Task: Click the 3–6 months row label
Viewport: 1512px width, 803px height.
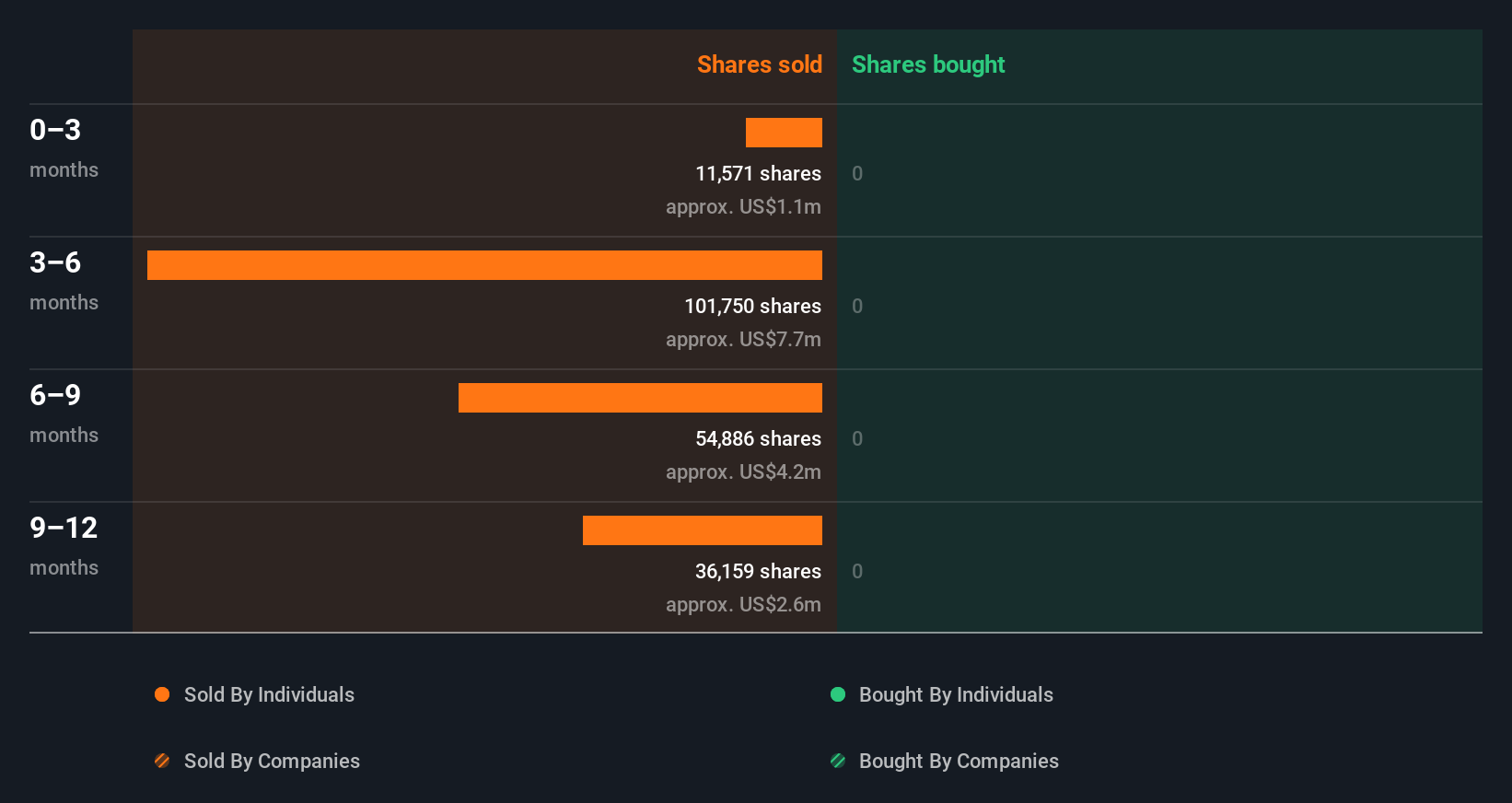Action: pos(64,281)
